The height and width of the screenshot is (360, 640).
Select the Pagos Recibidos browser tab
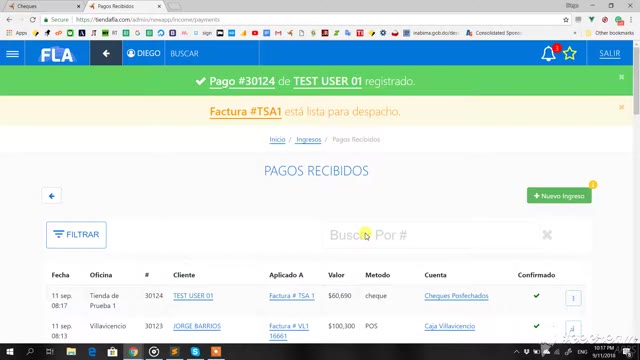(x=124, y=6)
